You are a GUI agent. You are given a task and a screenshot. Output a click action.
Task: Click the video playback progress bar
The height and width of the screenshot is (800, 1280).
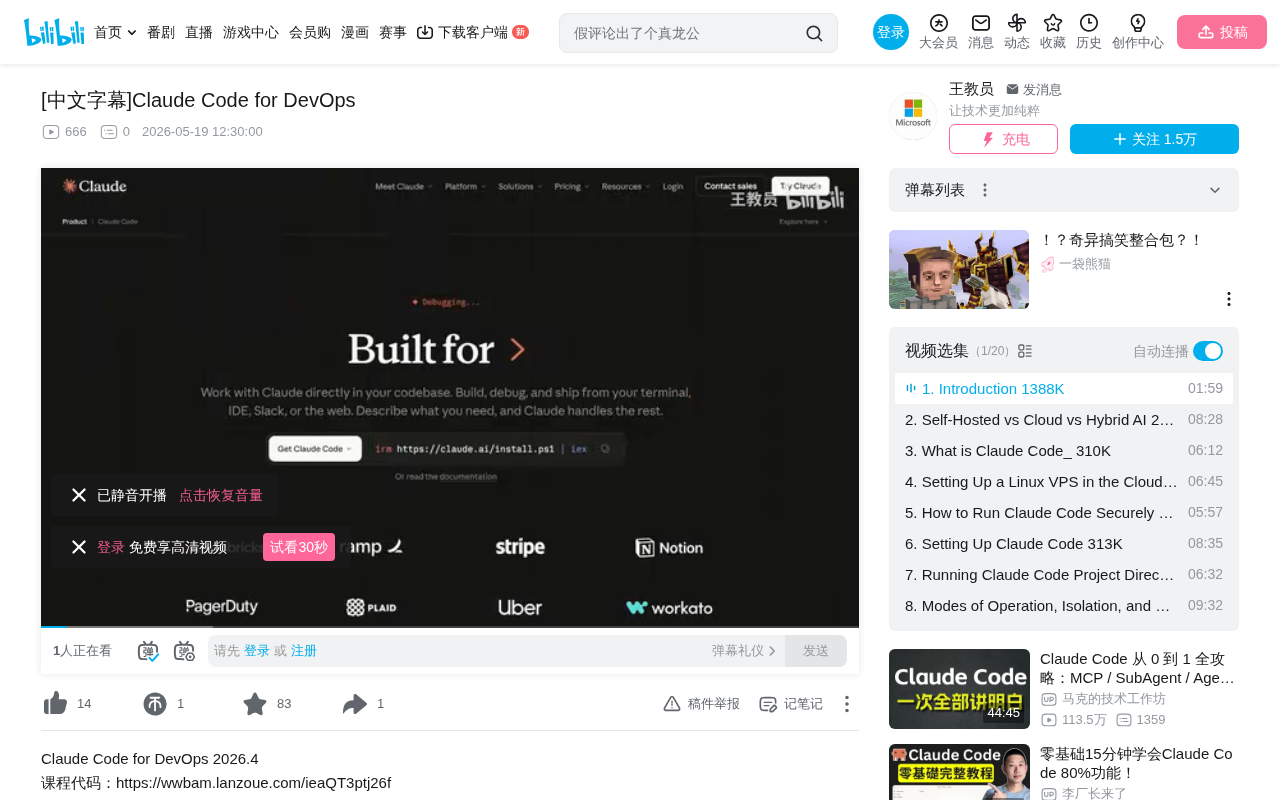point(450,627)
